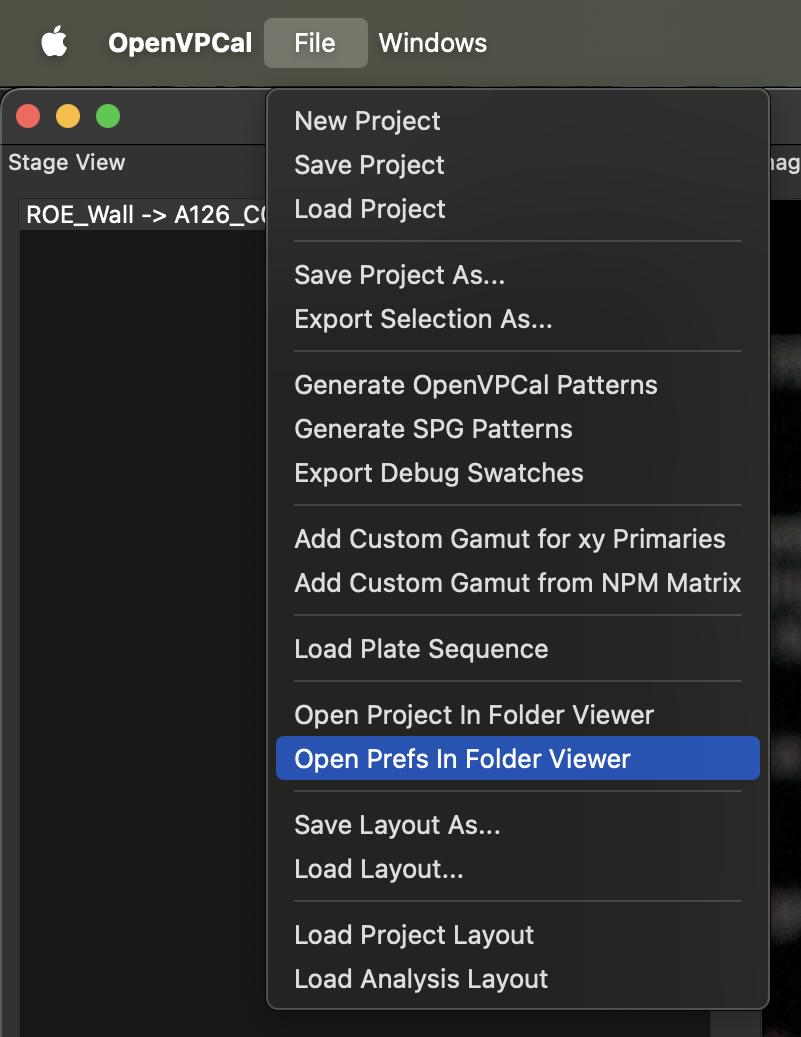
Task: Select Load Analysis Layout
Action: click(x=518, y=979)
